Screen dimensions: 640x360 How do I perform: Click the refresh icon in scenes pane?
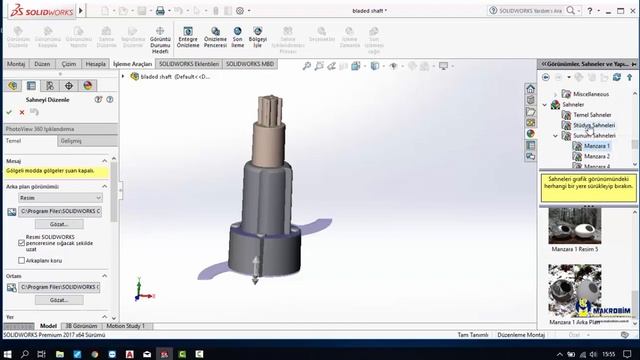(617, 77)
